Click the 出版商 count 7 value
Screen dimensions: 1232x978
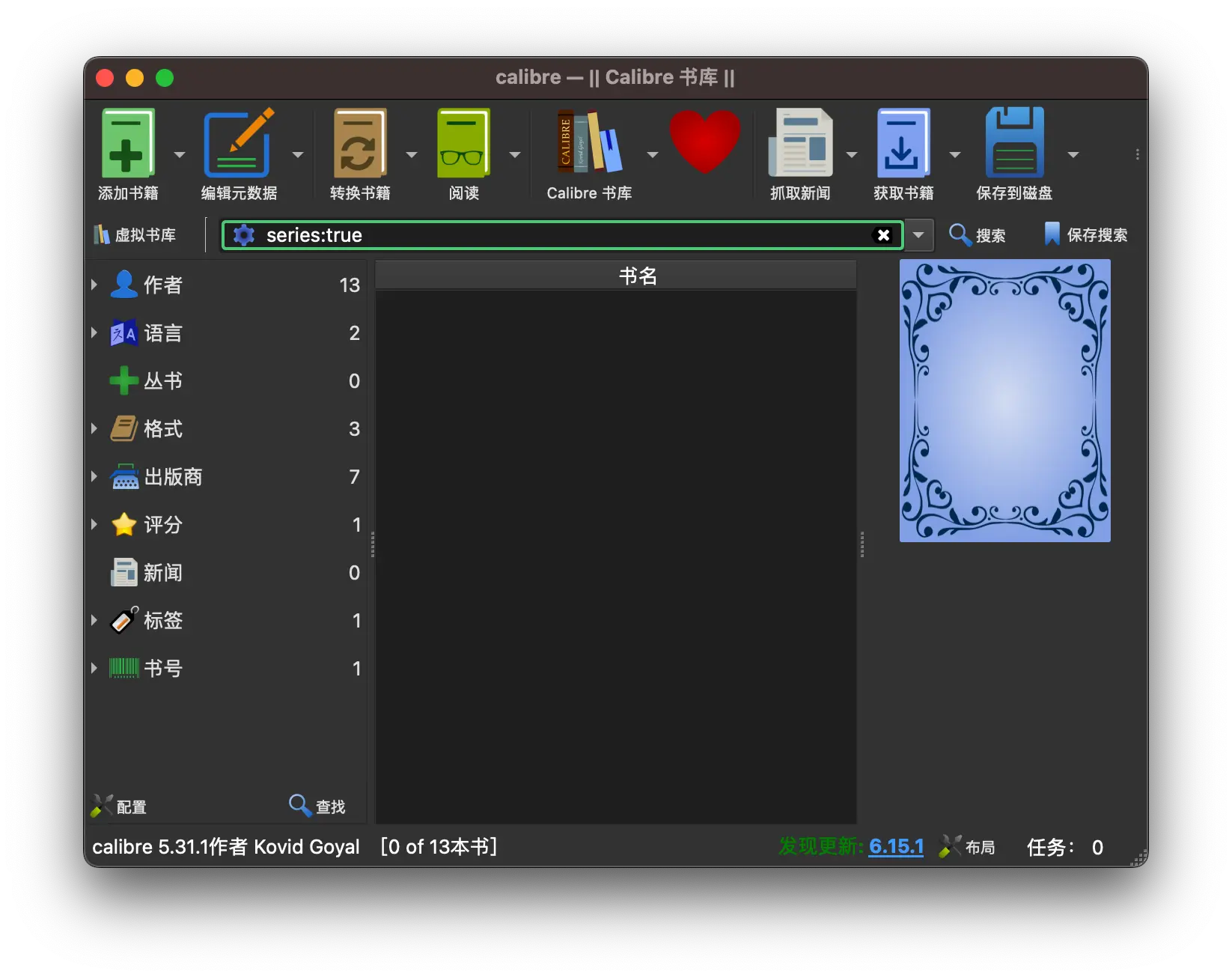[x=355, y=476]
